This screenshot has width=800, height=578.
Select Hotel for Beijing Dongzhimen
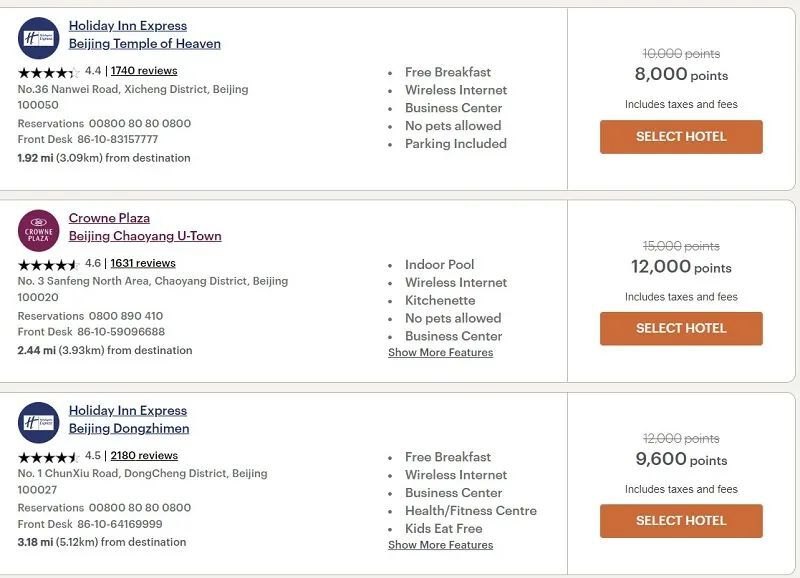[x=680, y=521]
